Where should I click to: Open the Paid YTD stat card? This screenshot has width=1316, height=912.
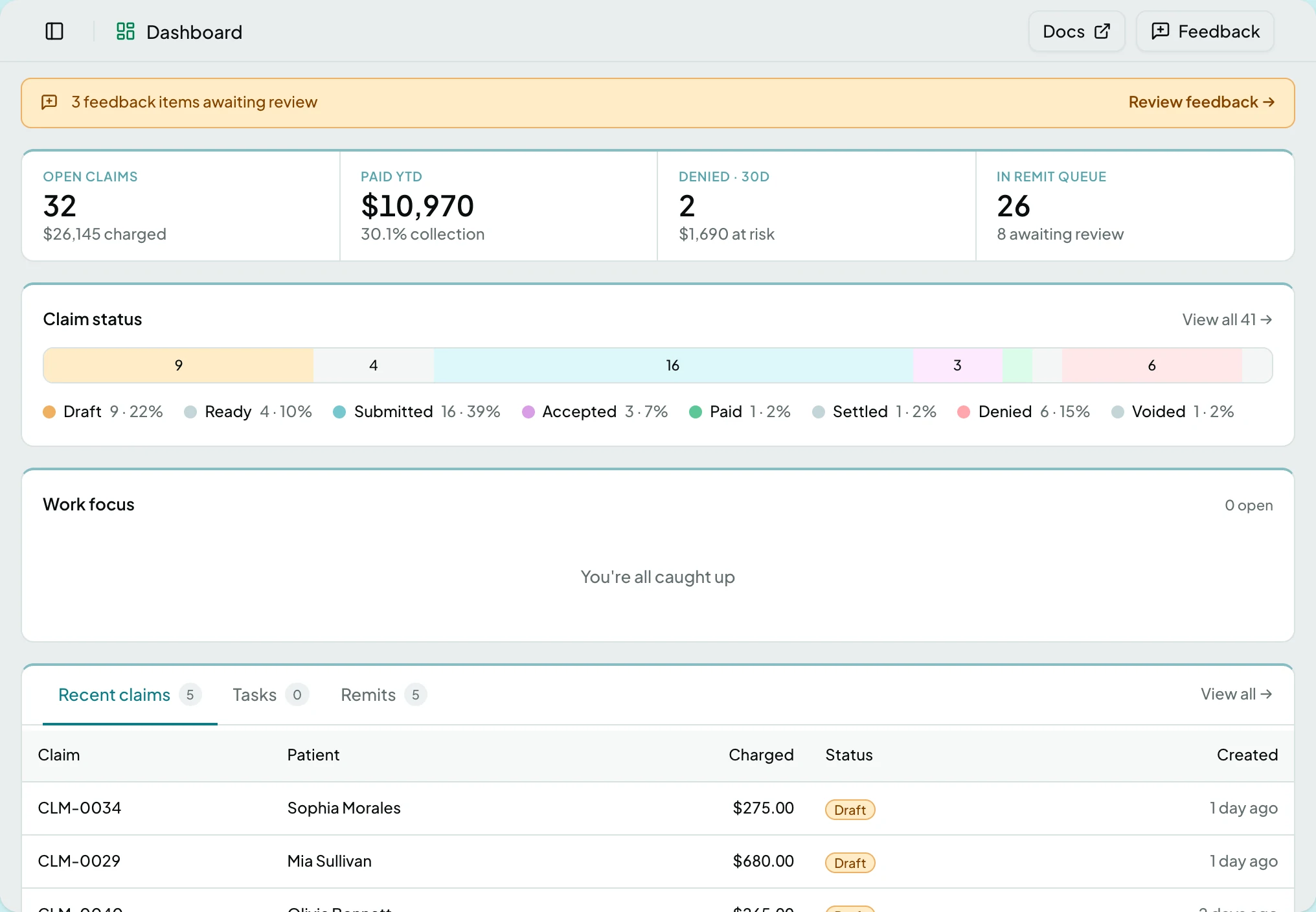coord(499,206)
